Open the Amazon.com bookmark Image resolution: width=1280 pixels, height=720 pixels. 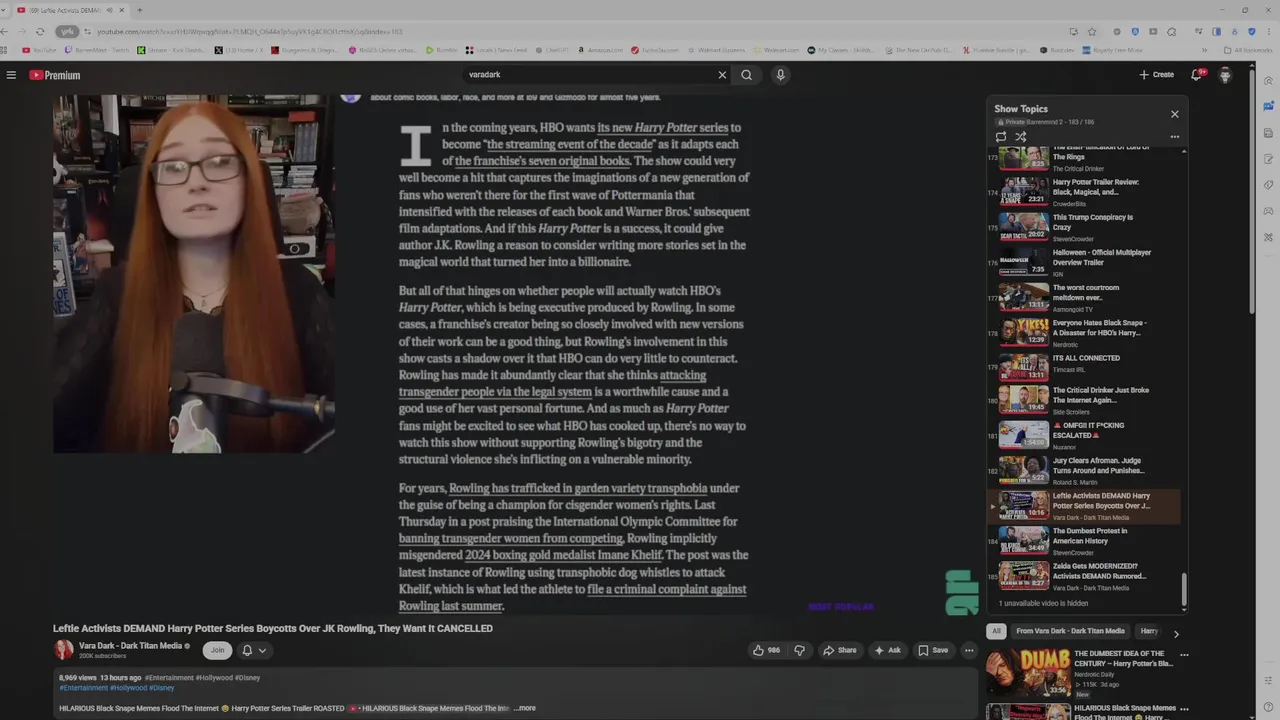[x=600, y=50]
